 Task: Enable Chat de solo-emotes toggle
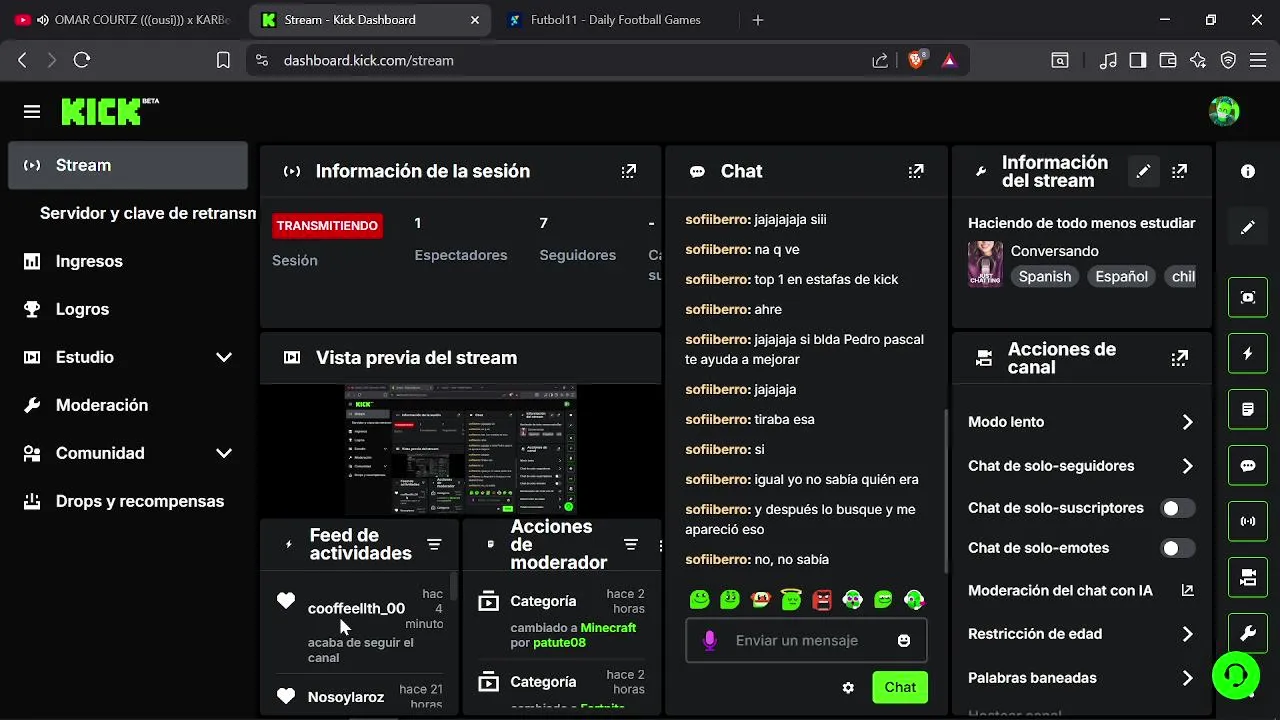pos(1177,548)
